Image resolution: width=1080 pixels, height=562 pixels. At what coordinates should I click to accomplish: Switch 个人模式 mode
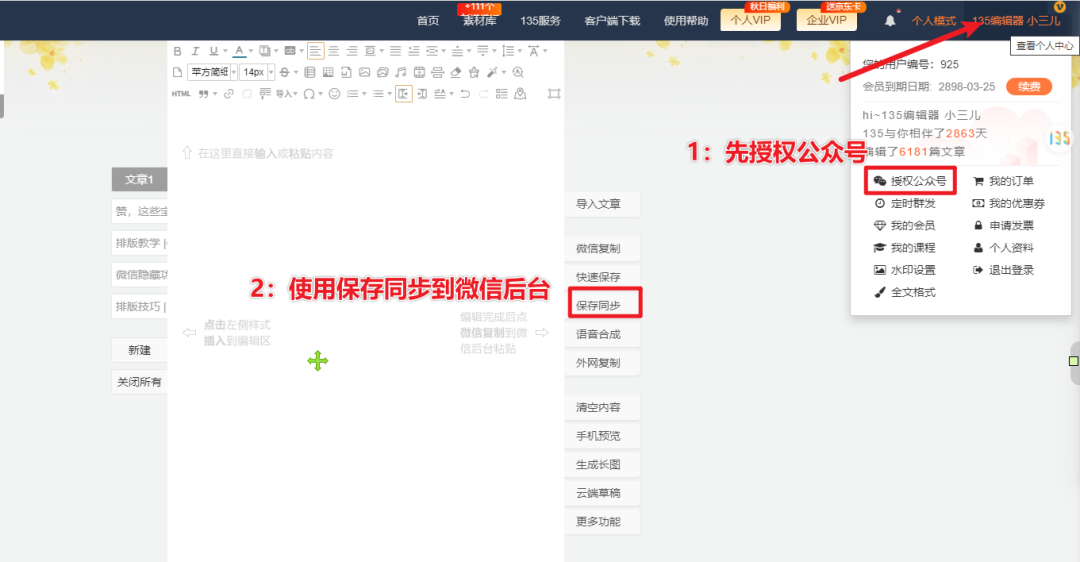[934, 21]
